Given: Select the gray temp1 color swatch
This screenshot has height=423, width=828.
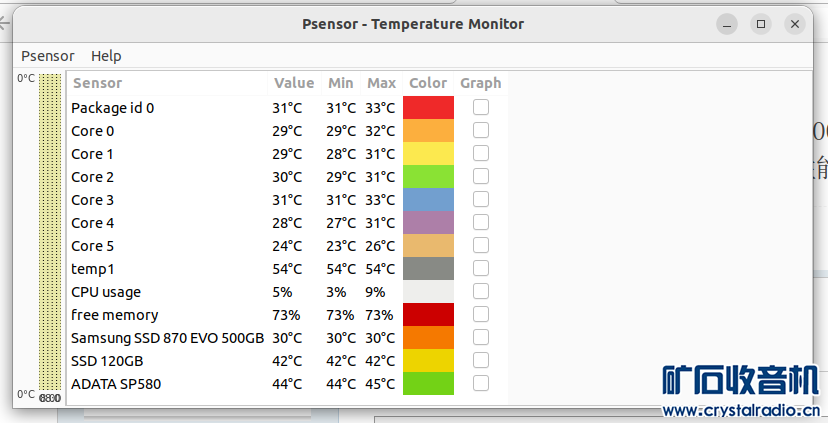Looking at the screenshot, I should click(428, 269).
